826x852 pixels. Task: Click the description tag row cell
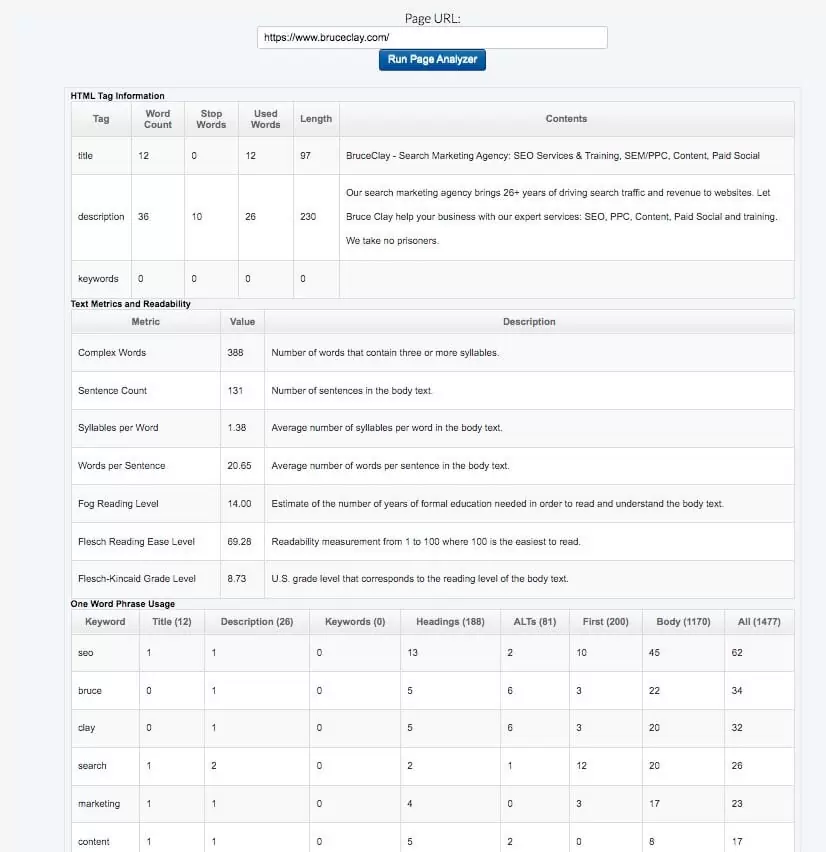(x=100, y=217)
